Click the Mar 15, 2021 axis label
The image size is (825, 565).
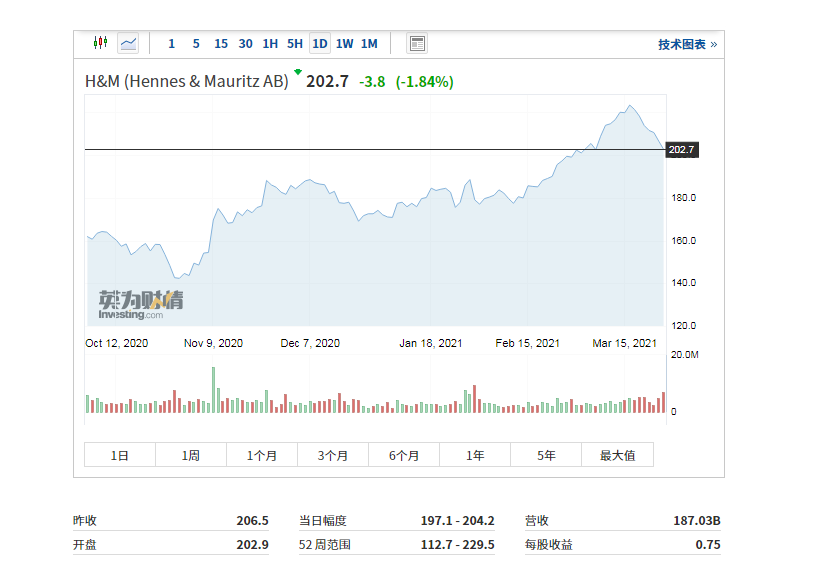(x=625, y=343)
